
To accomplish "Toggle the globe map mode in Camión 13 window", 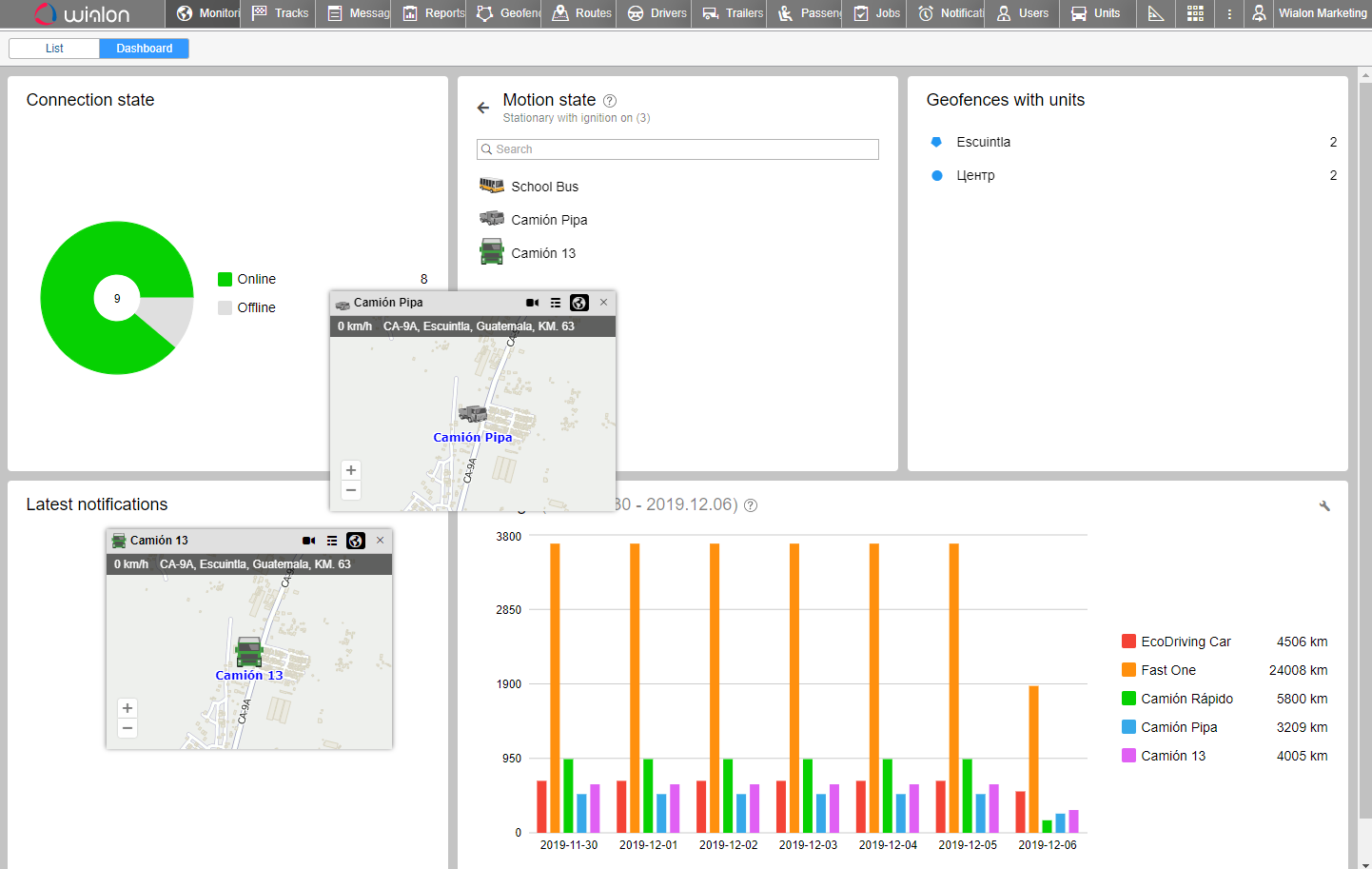I will tap(356, 541).
